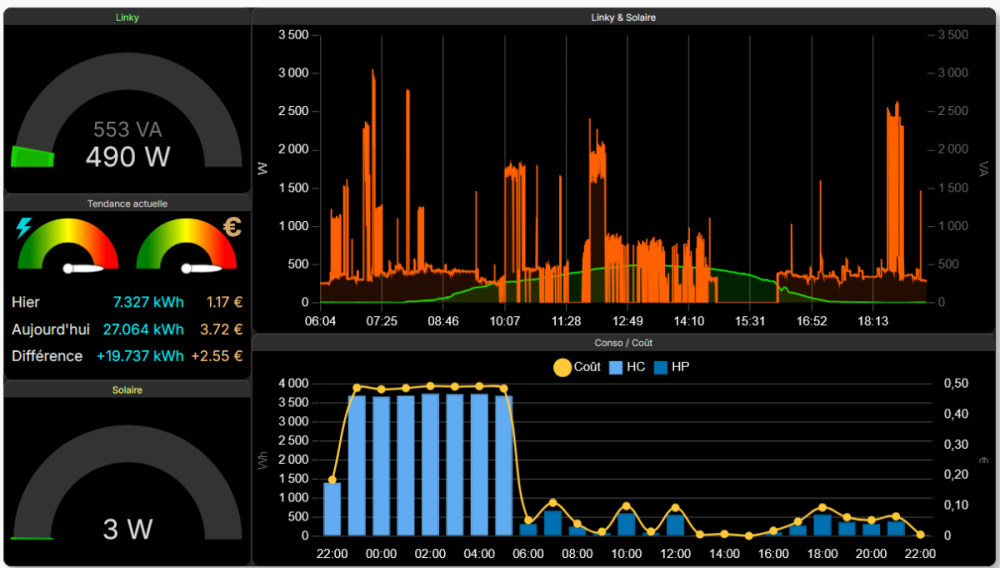Click the 3 W solar power reading
This screenshot has width=1000, height=568.
point(127,529)
